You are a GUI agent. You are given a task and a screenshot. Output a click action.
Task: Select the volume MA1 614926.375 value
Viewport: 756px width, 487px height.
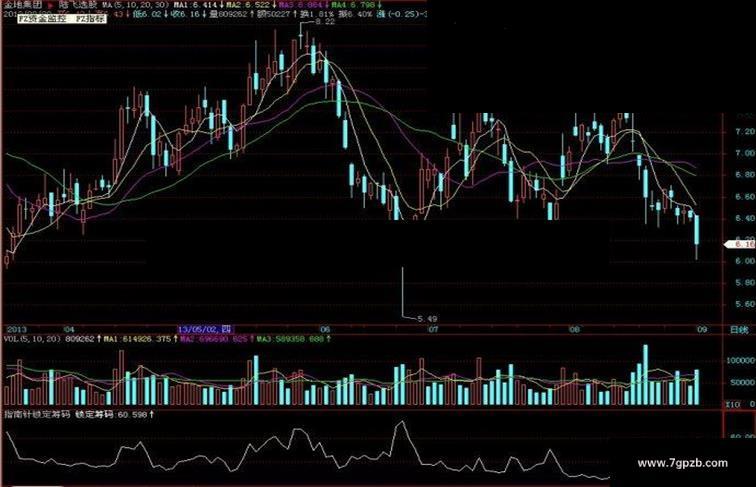tap(137, 339)
